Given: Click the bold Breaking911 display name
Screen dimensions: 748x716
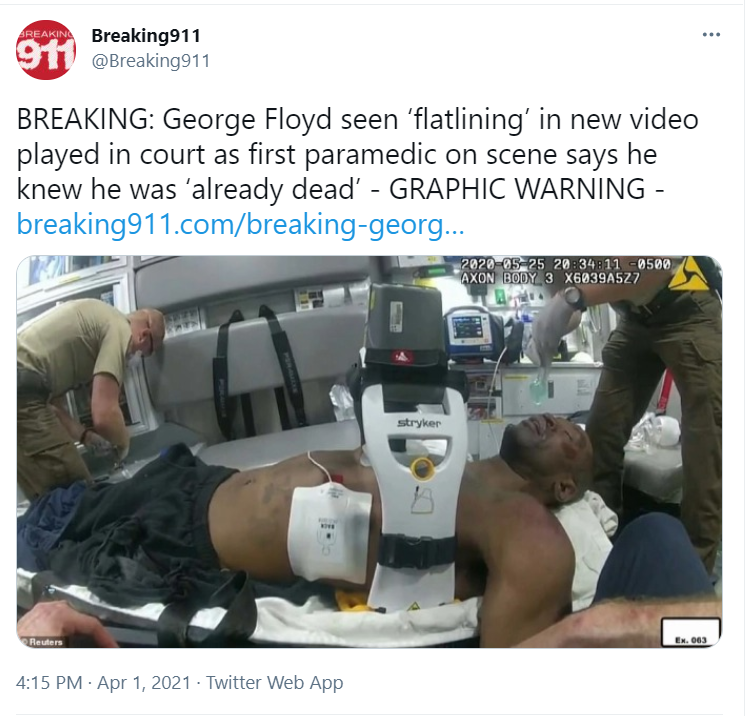Looking at the screenshot, I should tap(146, 35).
